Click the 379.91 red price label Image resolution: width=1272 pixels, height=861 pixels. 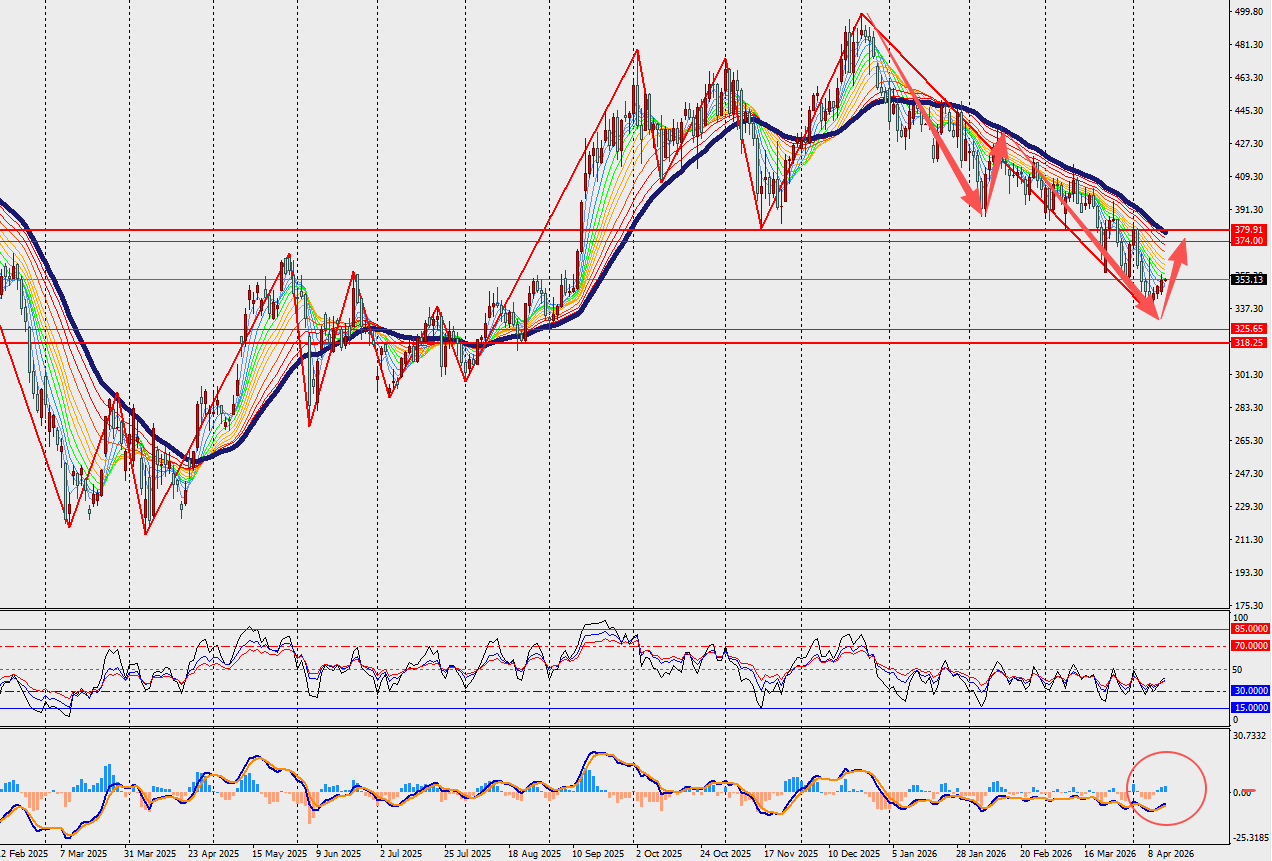click(1249, 229)
